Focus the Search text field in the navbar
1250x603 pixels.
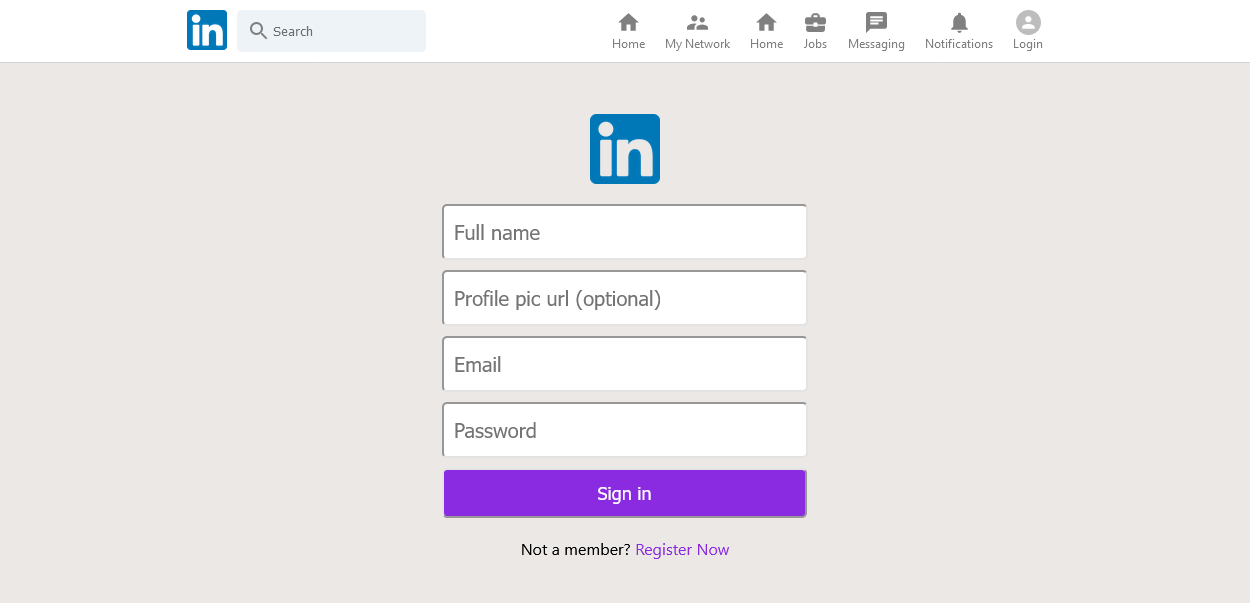click(x=345, y=31)
